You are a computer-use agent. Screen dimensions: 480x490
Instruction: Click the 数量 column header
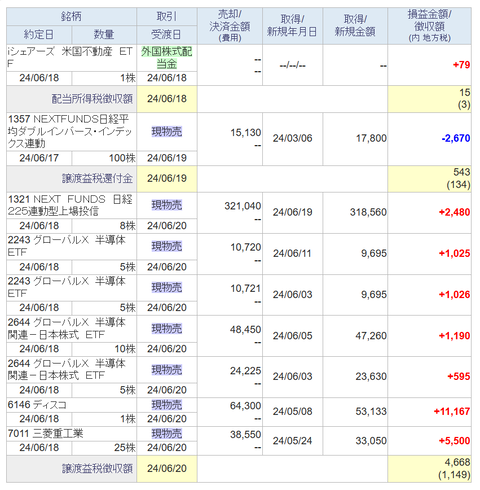104,34
